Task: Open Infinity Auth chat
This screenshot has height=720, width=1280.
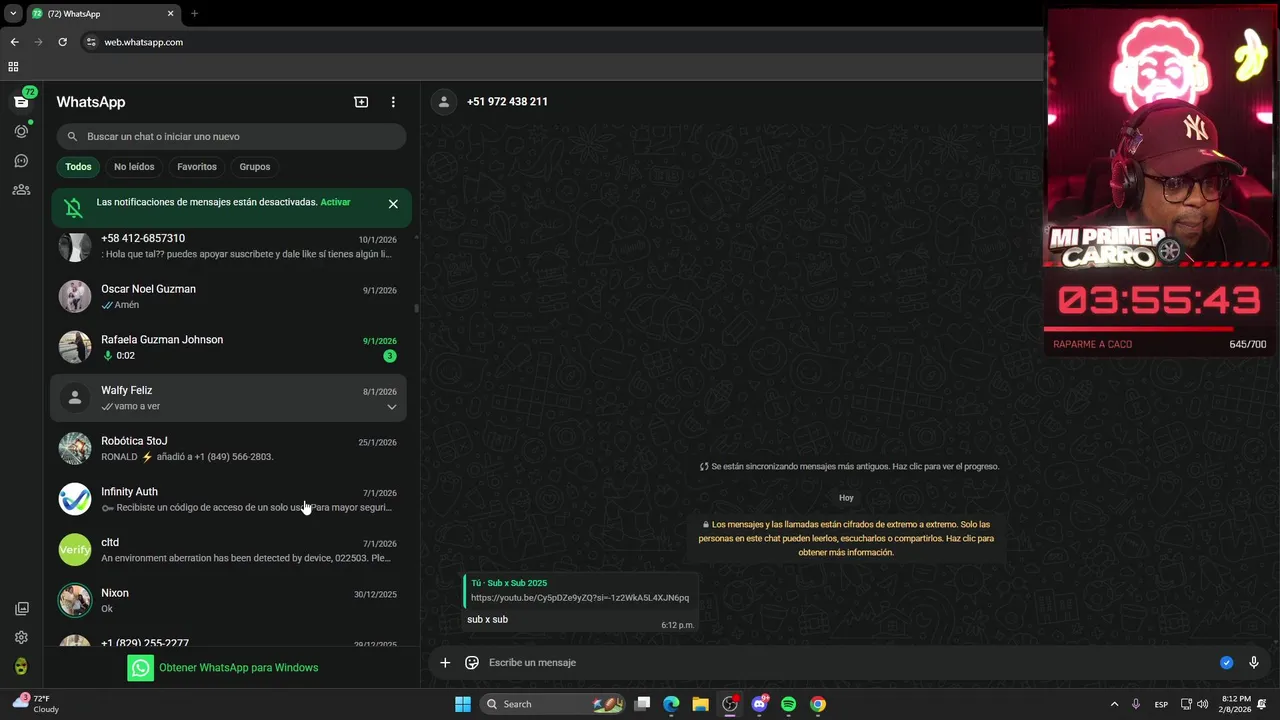Action: pos(229,499)
